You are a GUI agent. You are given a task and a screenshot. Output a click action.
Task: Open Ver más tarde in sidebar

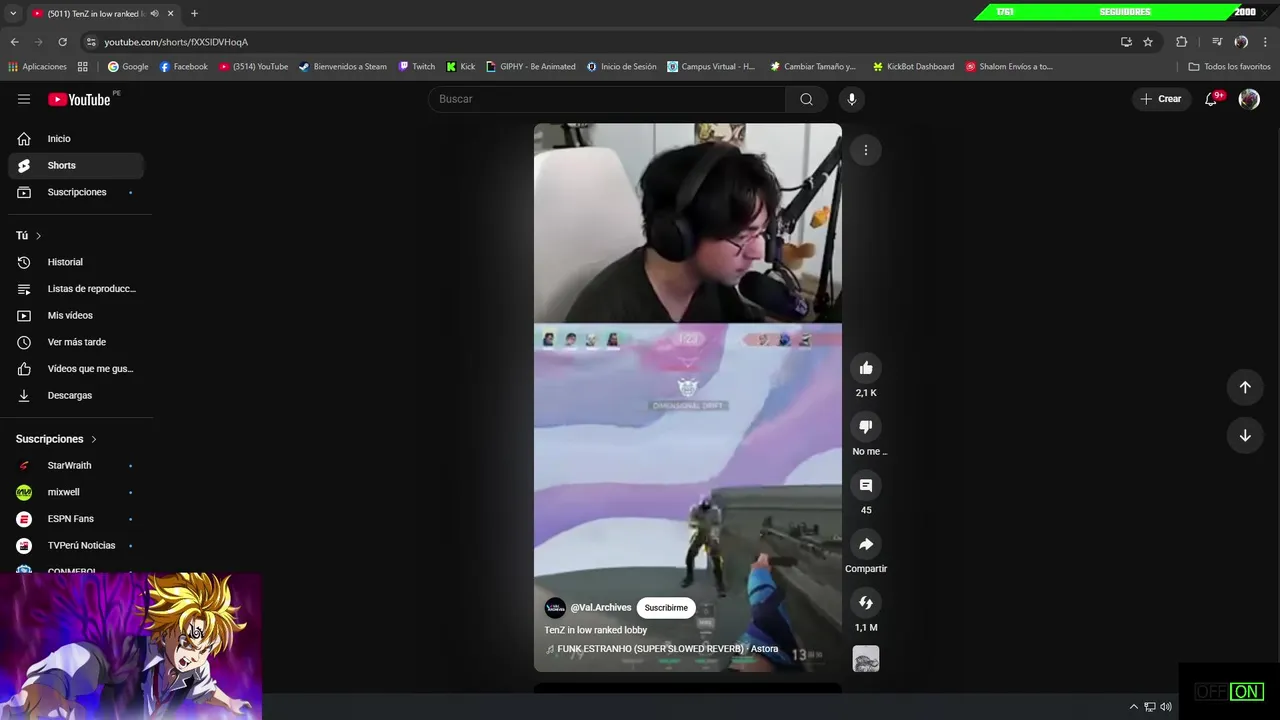[76, 342]
